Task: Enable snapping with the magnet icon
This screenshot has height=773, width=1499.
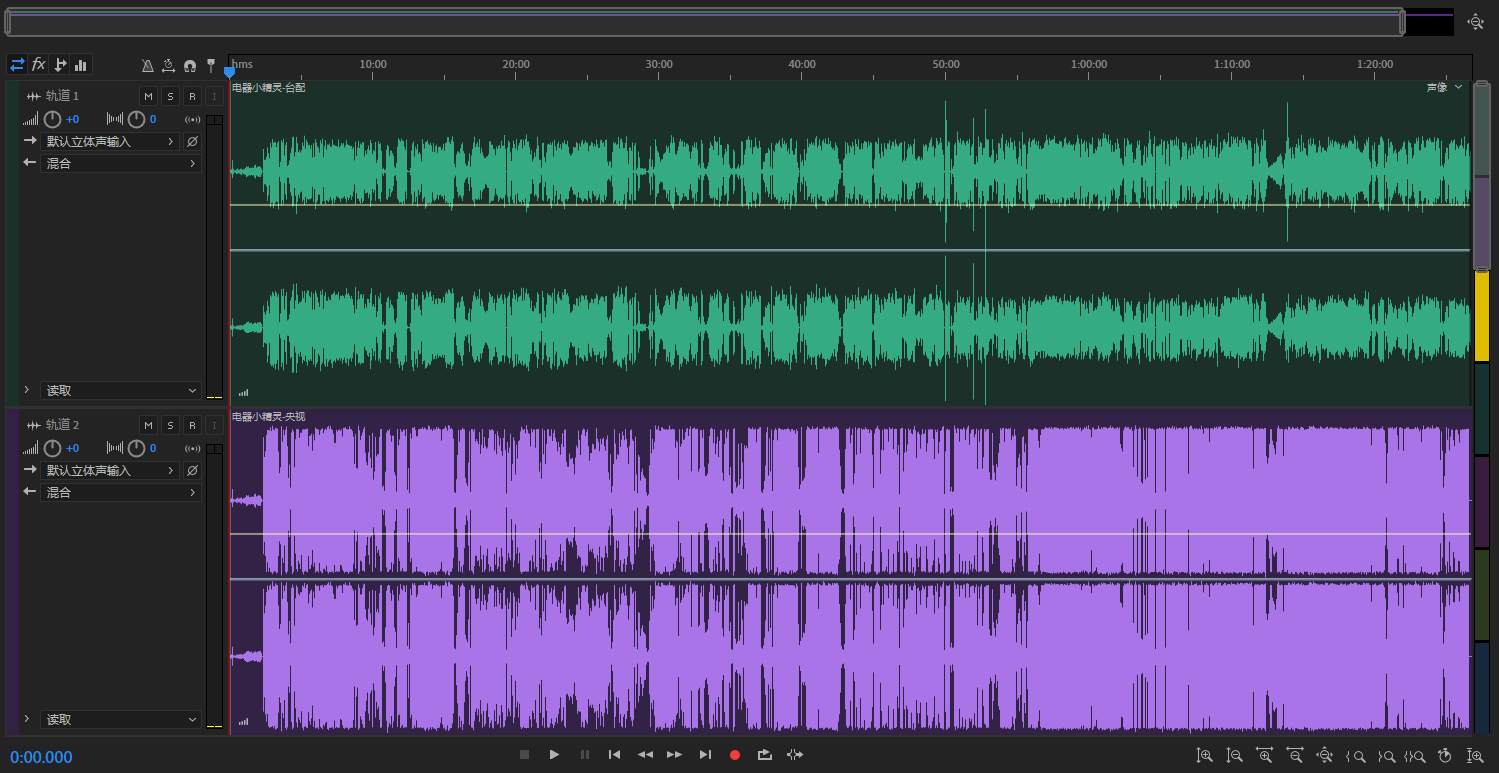Action: click(189, 65)
